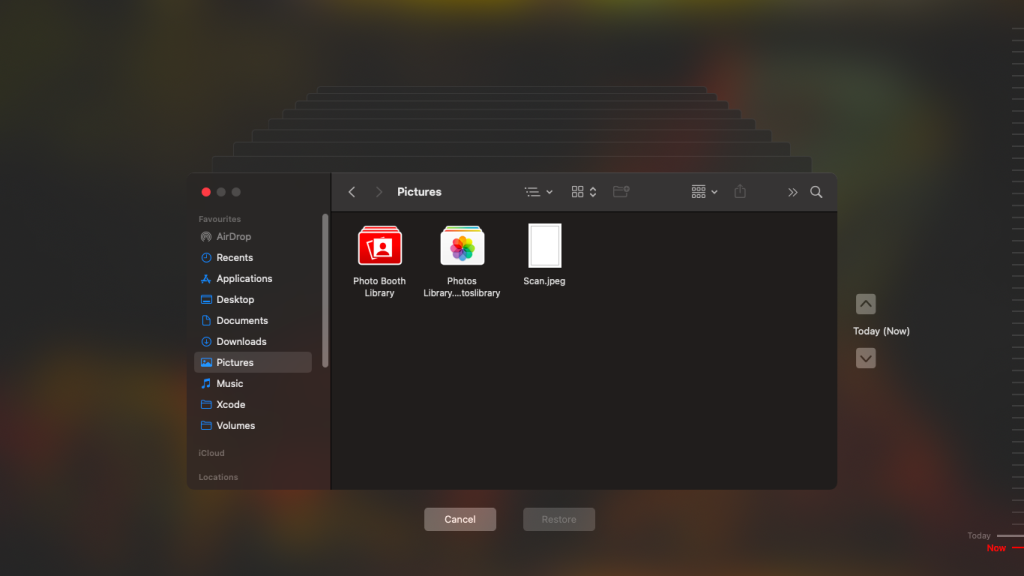Click the Now marker on the timeline
1024x576 pixels.
click(x=996, y=548)
